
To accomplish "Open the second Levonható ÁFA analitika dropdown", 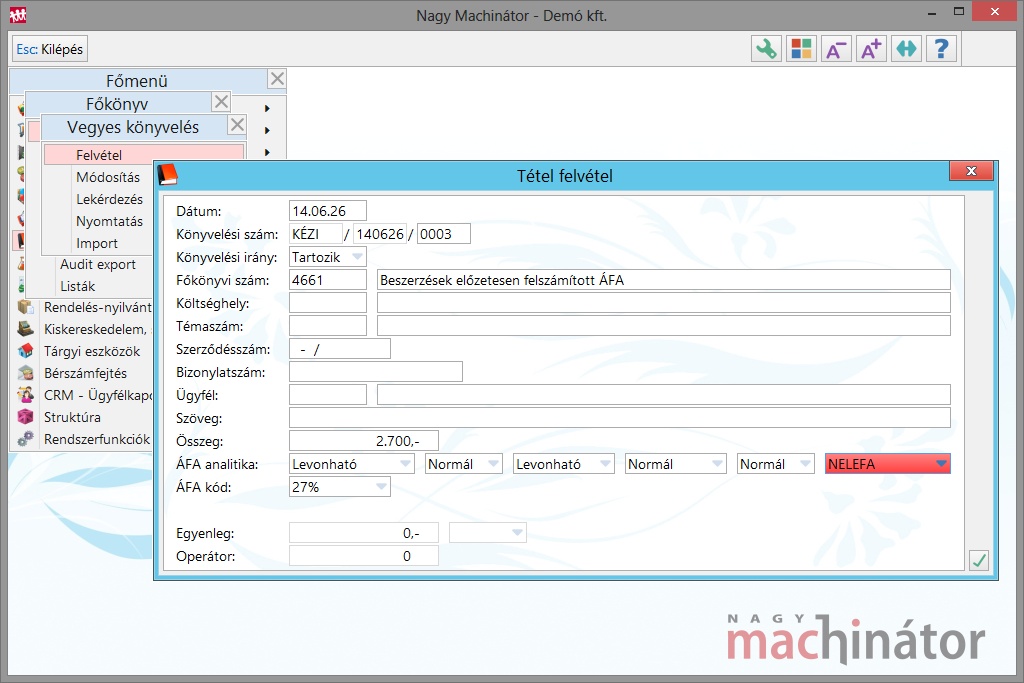I will pos(605,464).
